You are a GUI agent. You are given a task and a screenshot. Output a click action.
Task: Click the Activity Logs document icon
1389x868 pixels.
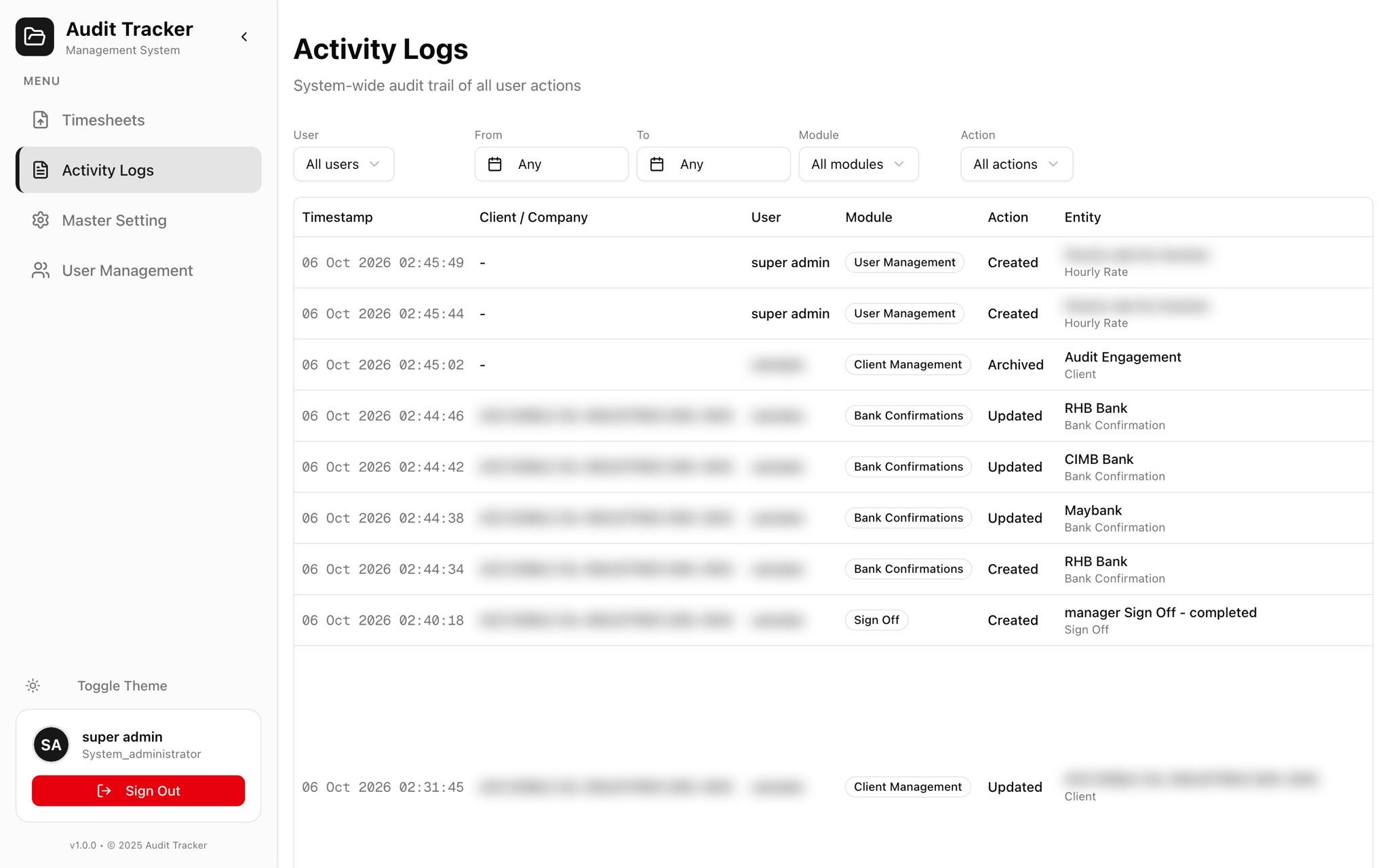point(41,170)
